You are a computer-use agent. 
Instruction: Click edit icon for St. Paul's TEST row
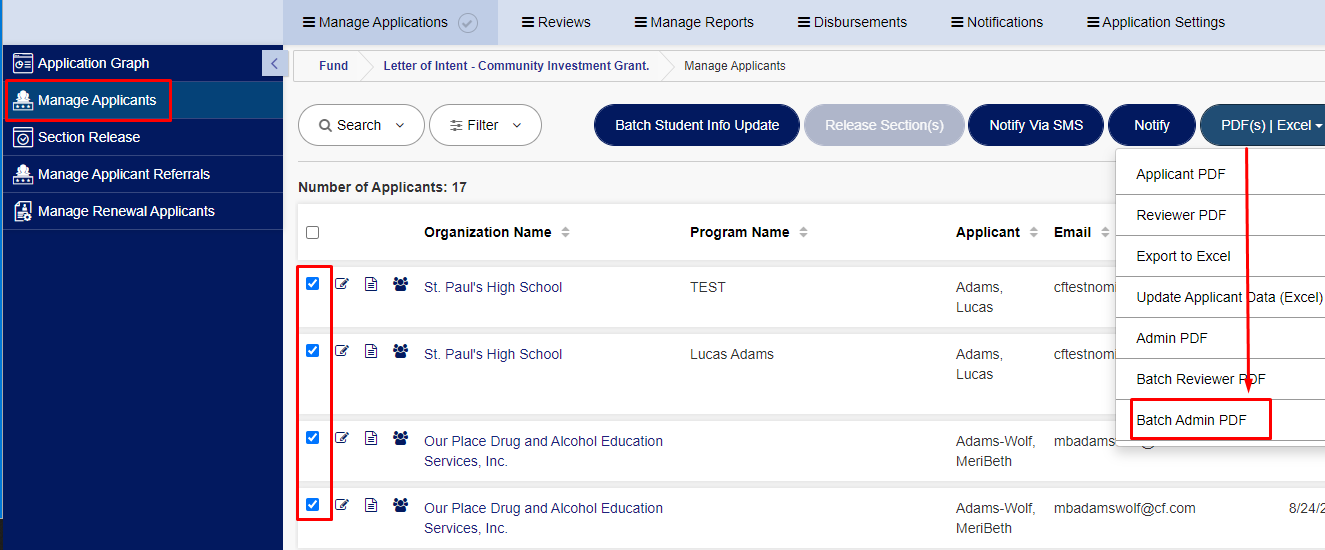click(342, 284)
